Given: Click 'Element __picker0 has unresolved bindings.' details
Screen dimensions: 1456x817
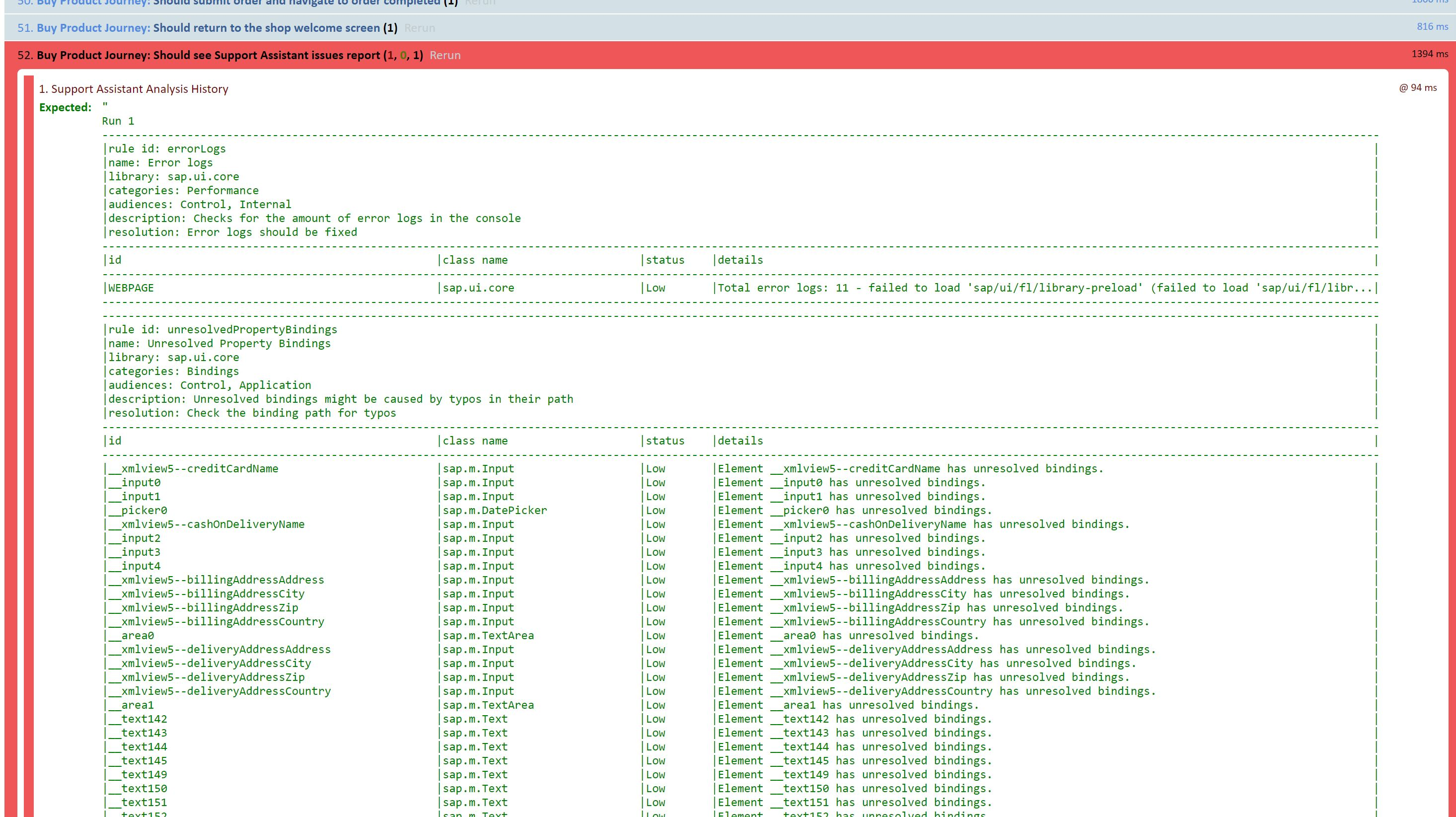Looking at the screenshot, I should [855, 510].
